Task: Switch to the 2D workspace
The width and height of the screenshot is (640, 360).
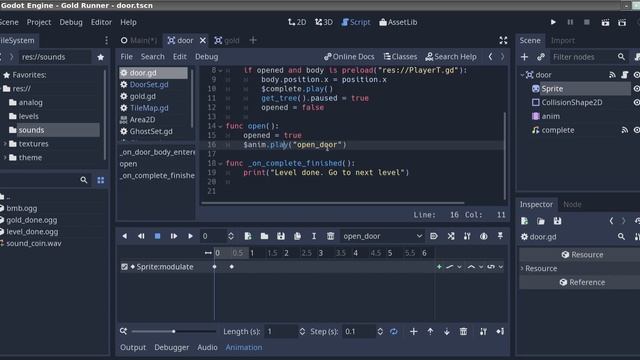Action: [297, 22]
